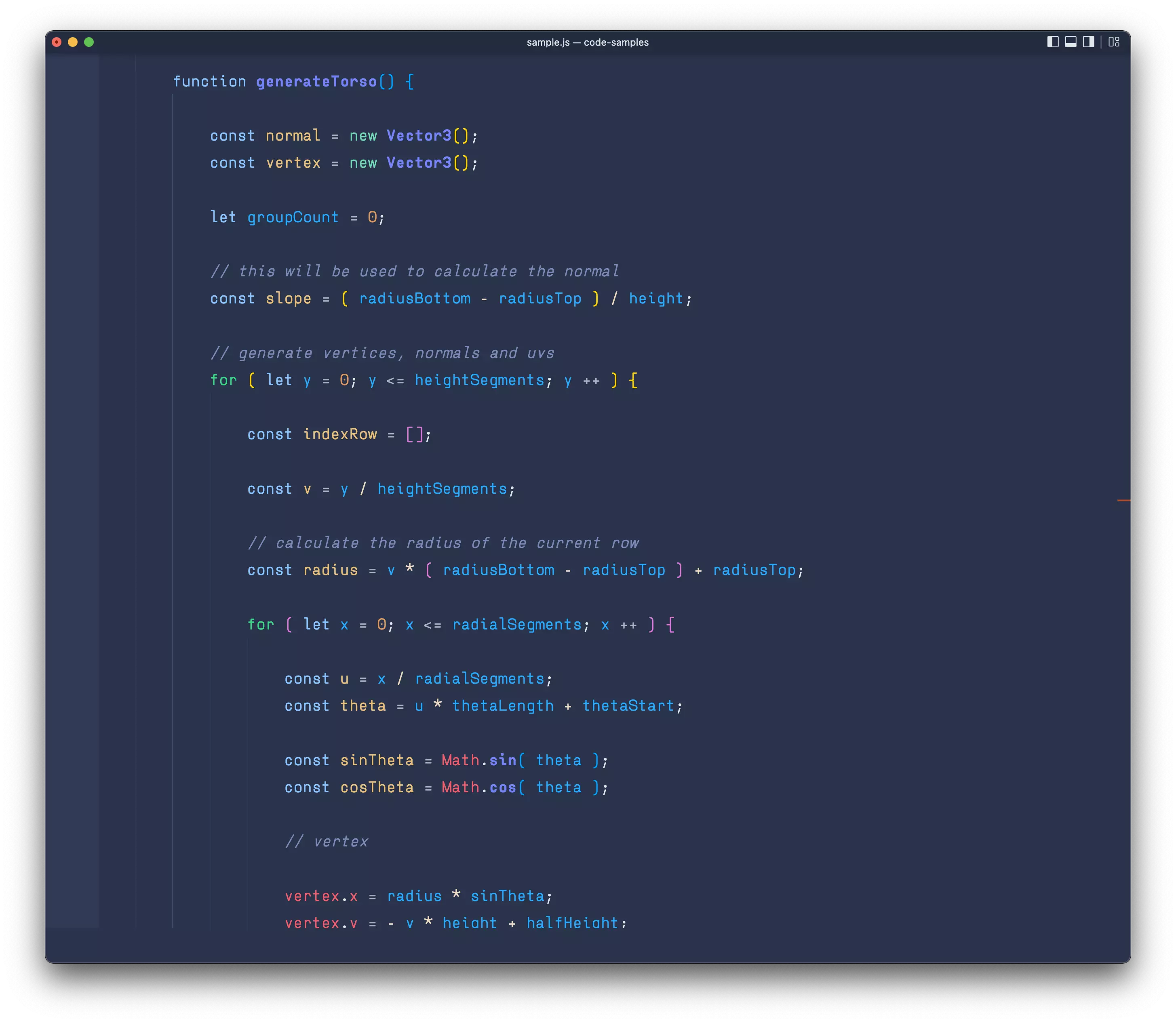Screen dimensions: 1176x1023
Task: Click 'Math' in the Math.sin call
Action: click(x=460, y=760)
